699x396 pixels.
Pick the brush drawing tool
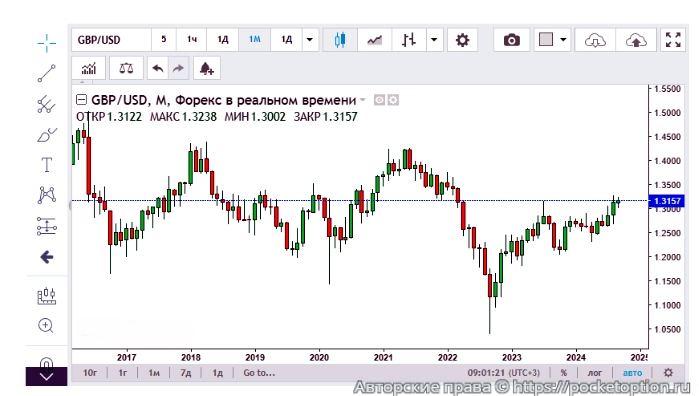(47, 135)
